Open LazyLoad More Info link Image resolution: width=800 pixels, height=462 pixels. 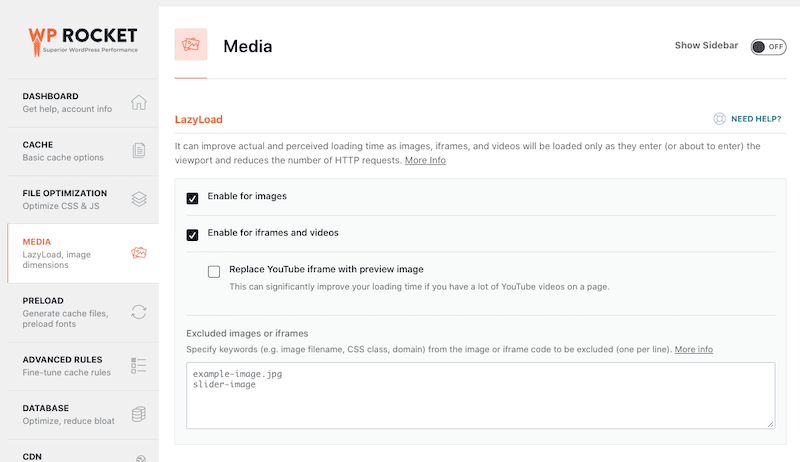pyautogui.click(x=425, y=160)
